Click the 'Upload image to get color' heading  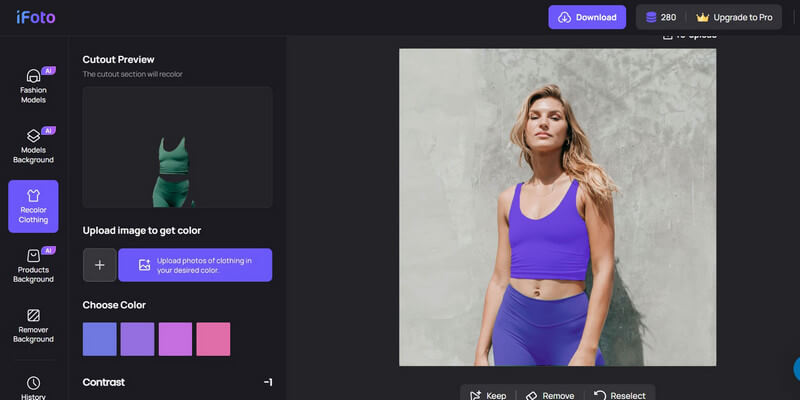point(142,231)
